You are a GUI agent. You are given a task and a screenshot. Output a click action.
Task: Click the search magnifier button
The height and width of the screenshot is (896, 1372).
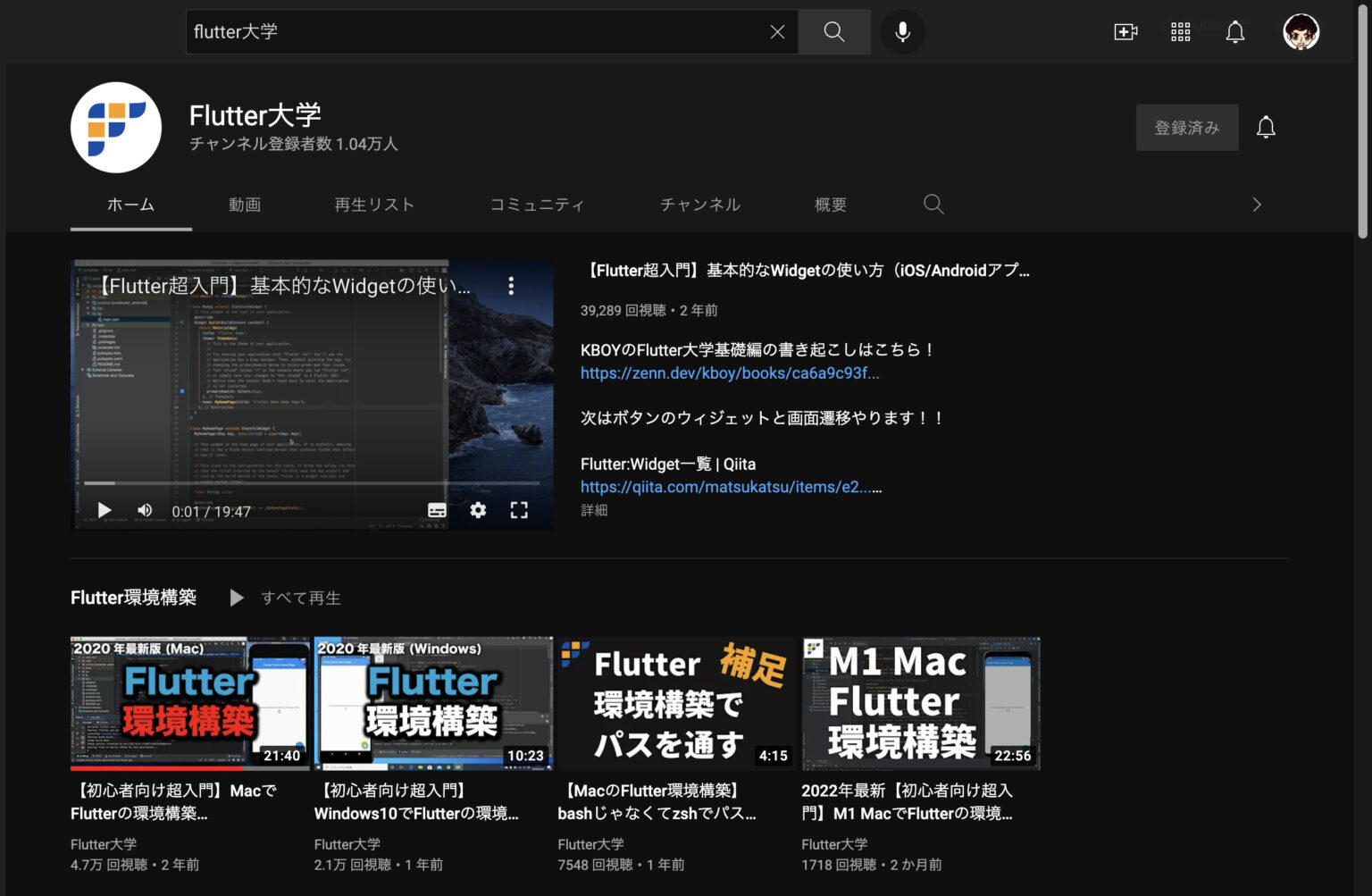click(833, 31)
